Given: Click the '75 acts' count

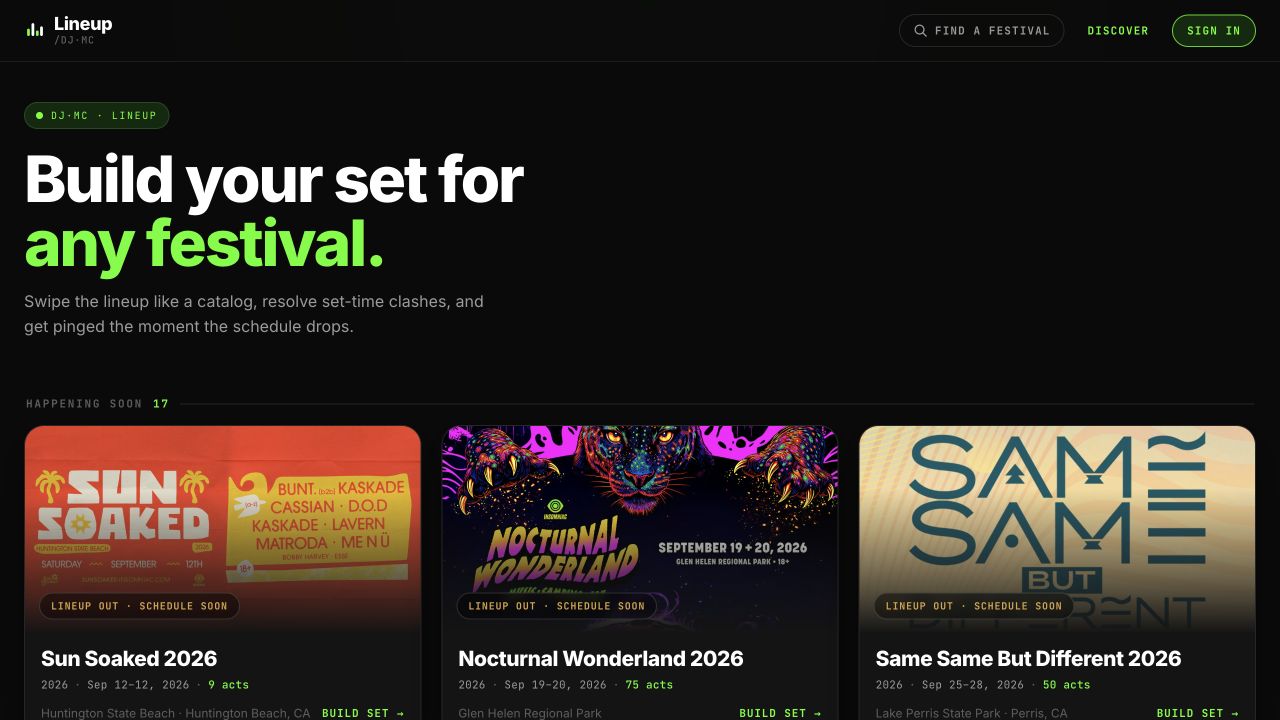Looking at the screenshot, I should pyautogui.click(x=649, y=685).
